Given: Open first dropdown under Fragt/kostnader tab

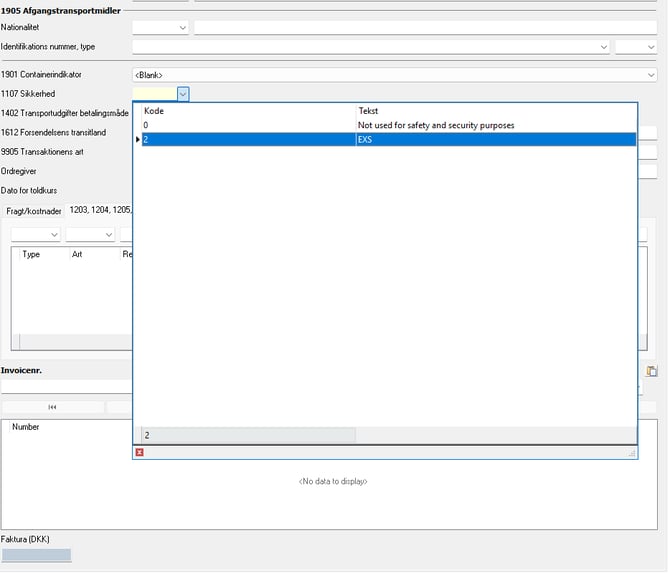Looking at the screenshot, I should click(x=53, y=235).
